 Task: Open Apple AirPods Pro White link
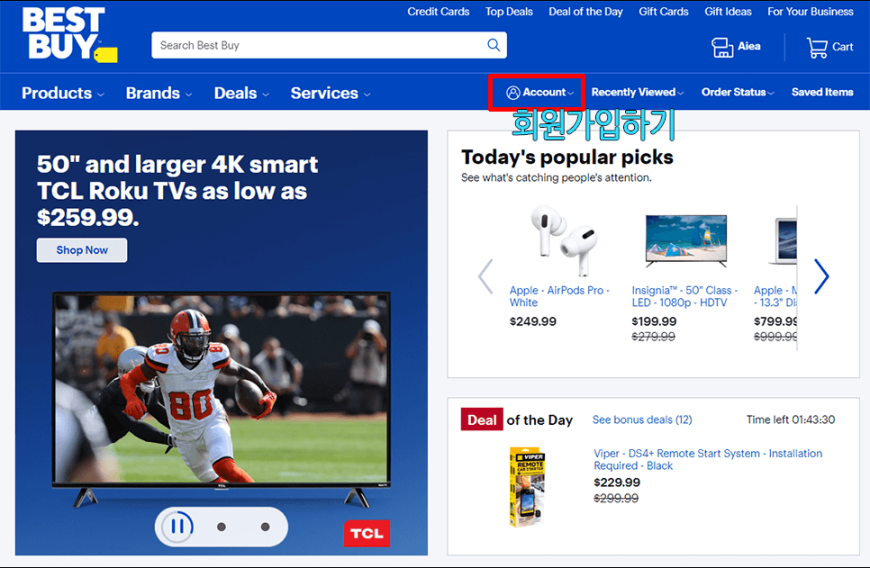[559, 296]
